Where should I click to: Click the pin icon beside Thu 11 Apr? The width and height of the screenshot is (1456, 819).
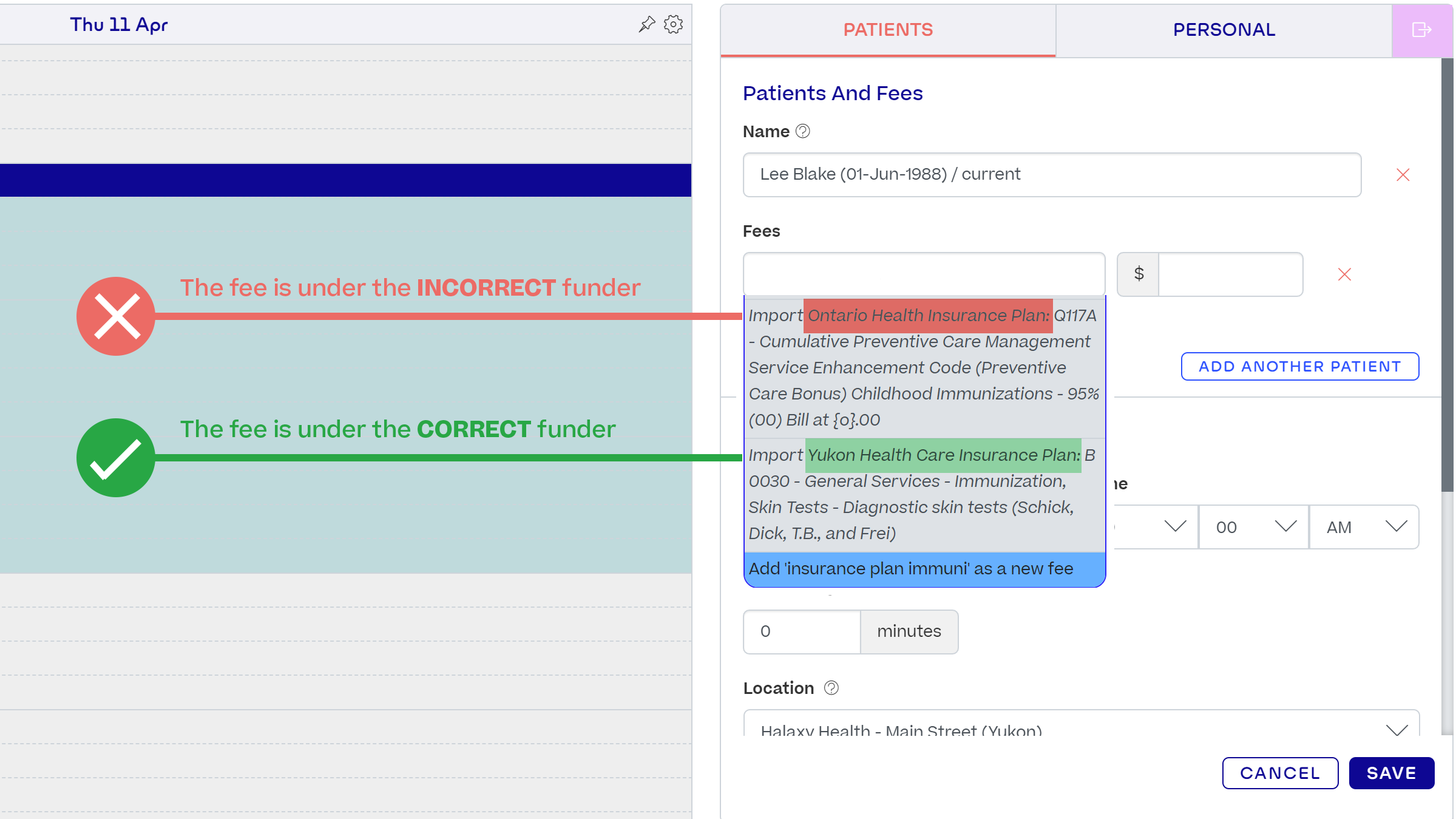click(x=647, y=24)
